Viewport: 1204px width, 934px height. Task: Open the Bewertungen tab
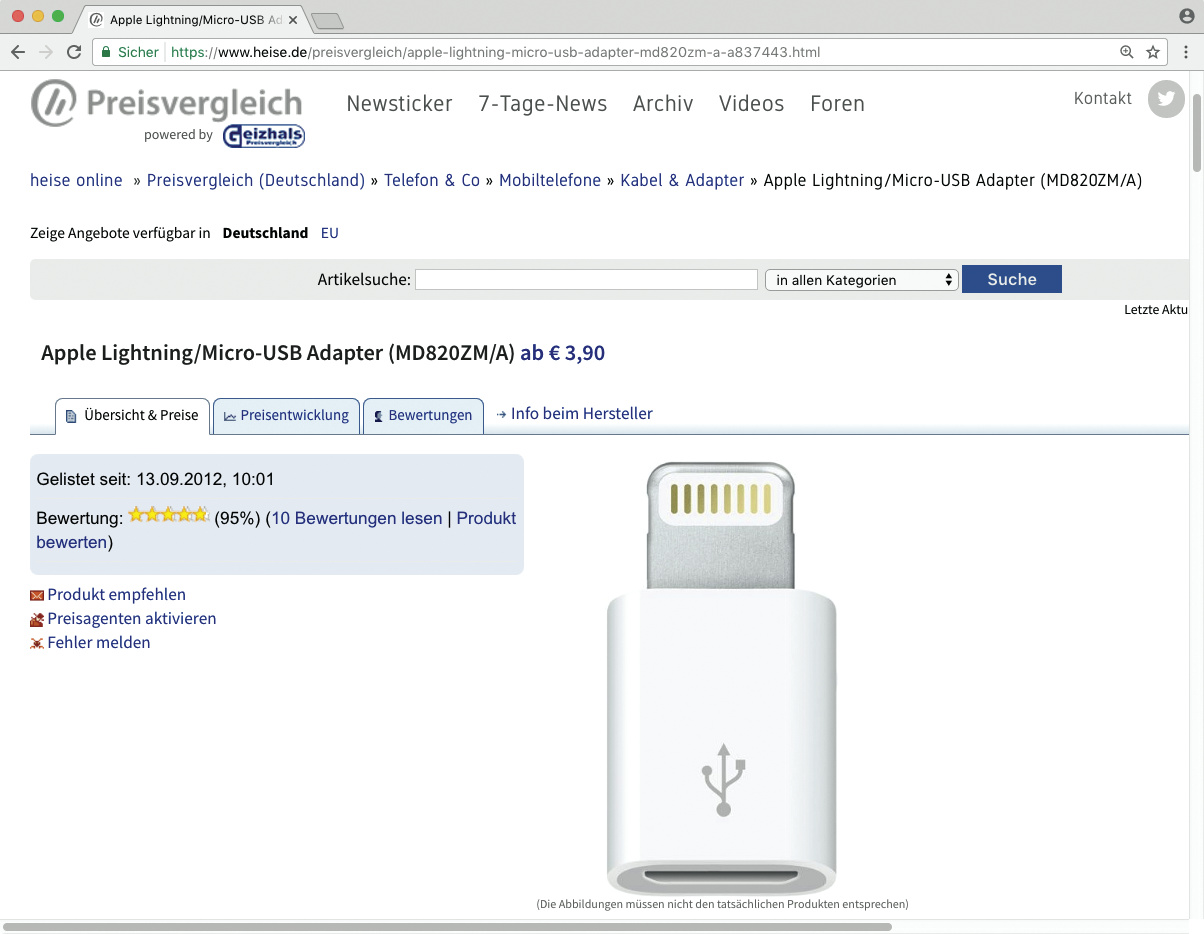423,416
